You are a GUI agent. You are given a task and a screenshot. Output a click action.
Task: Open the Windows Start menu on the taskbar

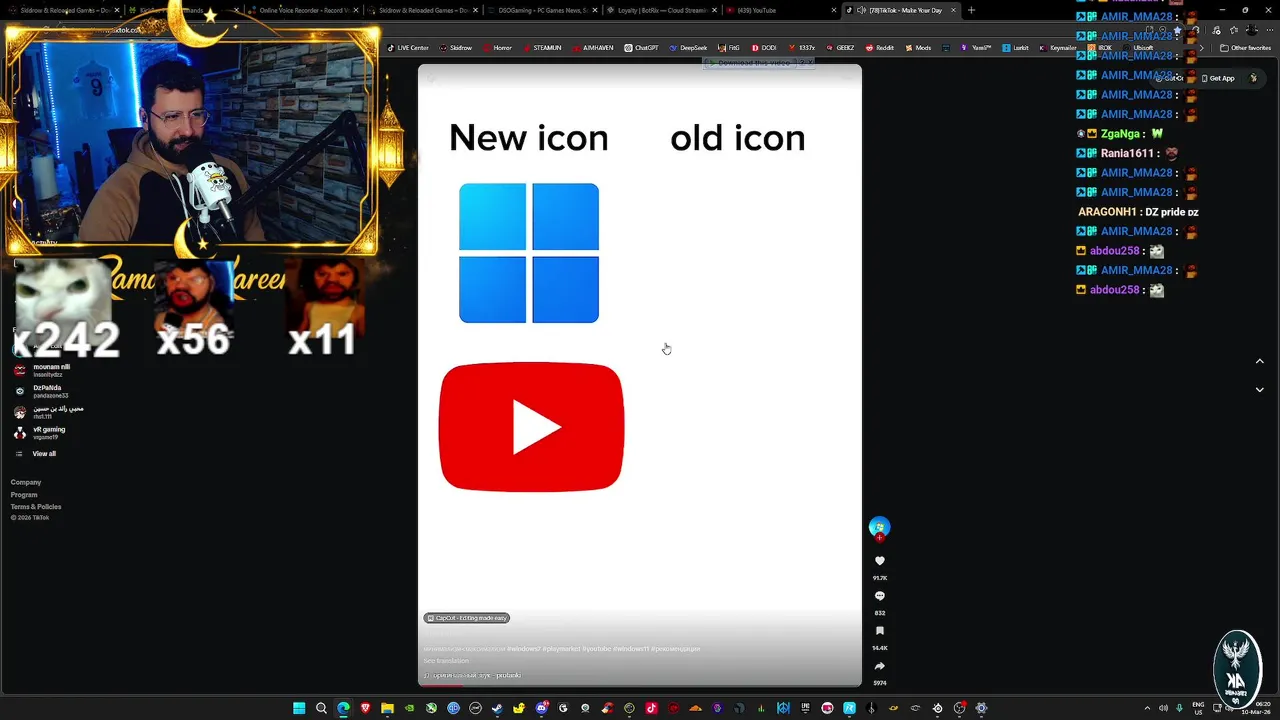pyautogui.click(x=299, y=708)
